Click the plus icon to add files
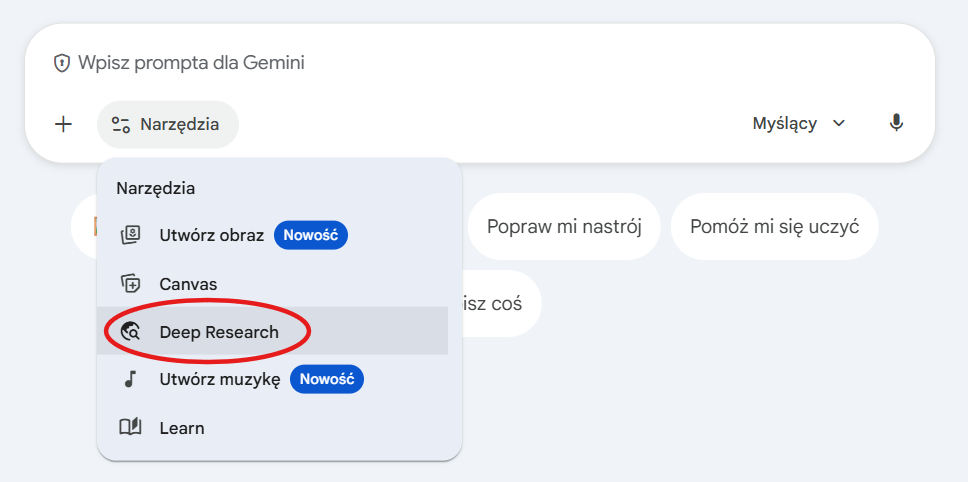 coord(64,125)
